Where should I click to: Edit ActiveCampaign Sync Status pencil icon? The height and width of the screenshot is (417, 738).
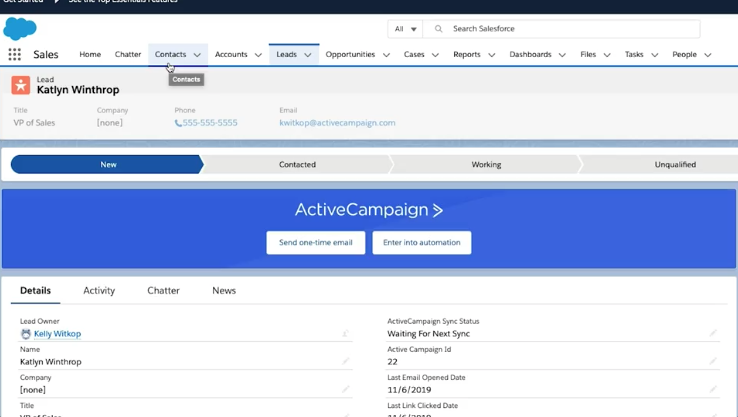[x=713, y=333]
